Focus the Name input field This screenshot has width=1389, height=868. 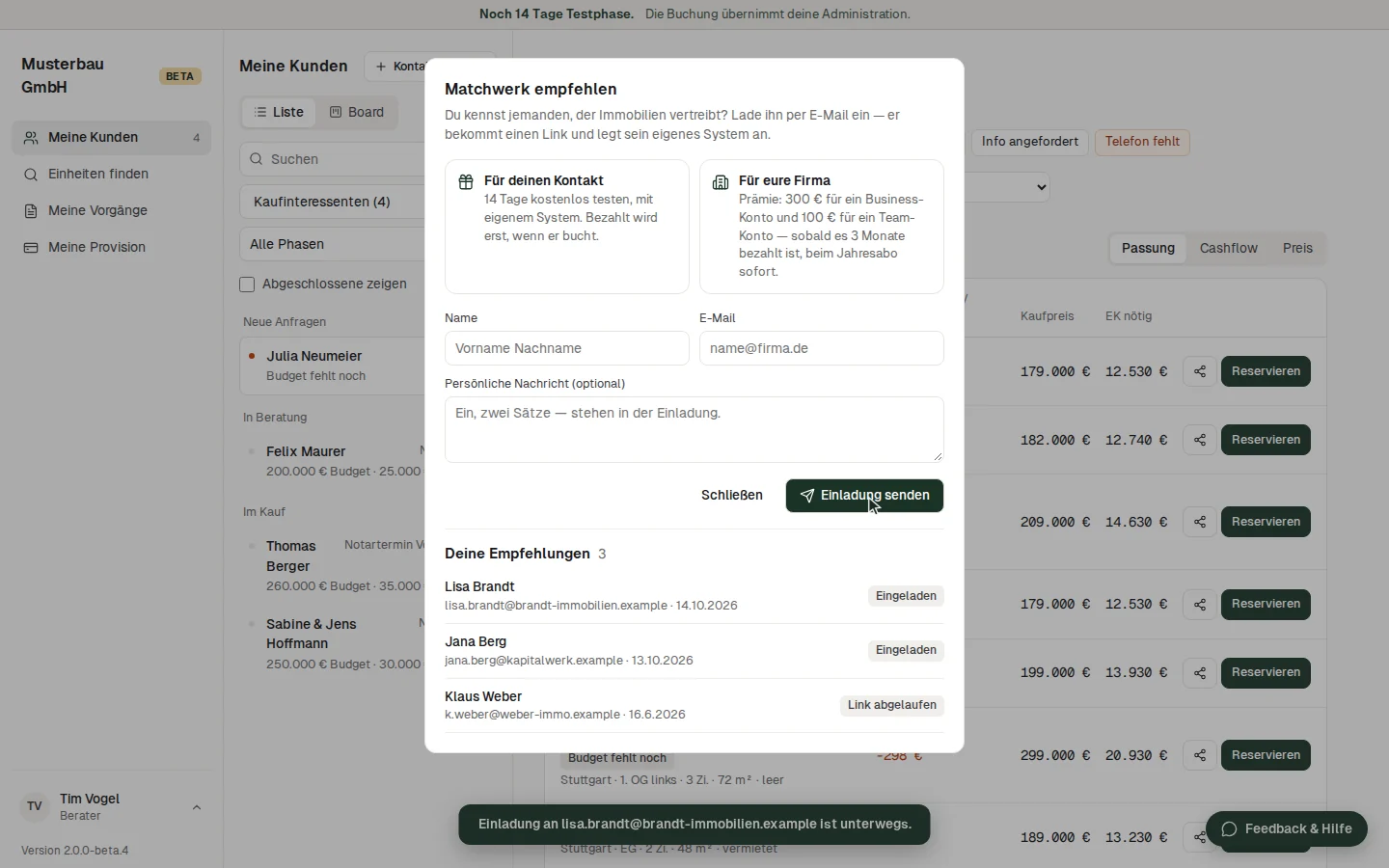point(567,348)
